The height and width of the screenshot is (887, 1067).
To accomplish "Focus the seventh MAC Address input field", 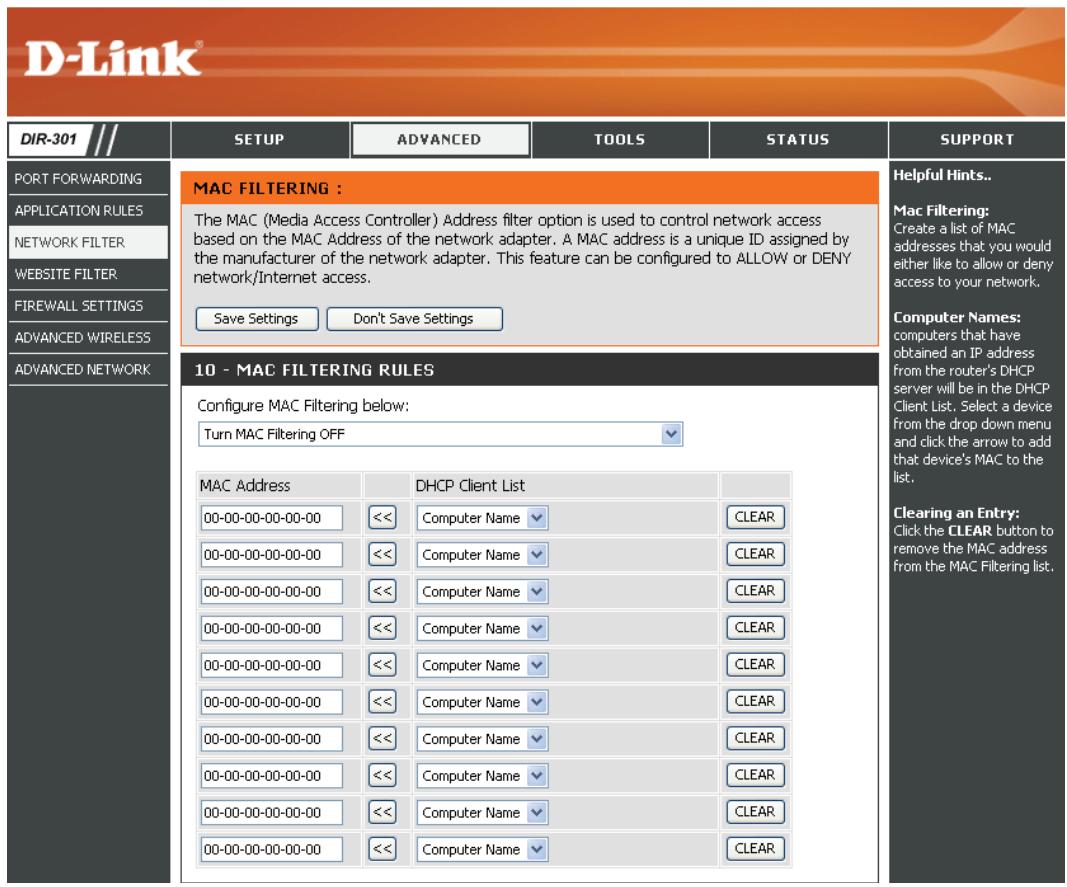I will click(x=271, y=739).
